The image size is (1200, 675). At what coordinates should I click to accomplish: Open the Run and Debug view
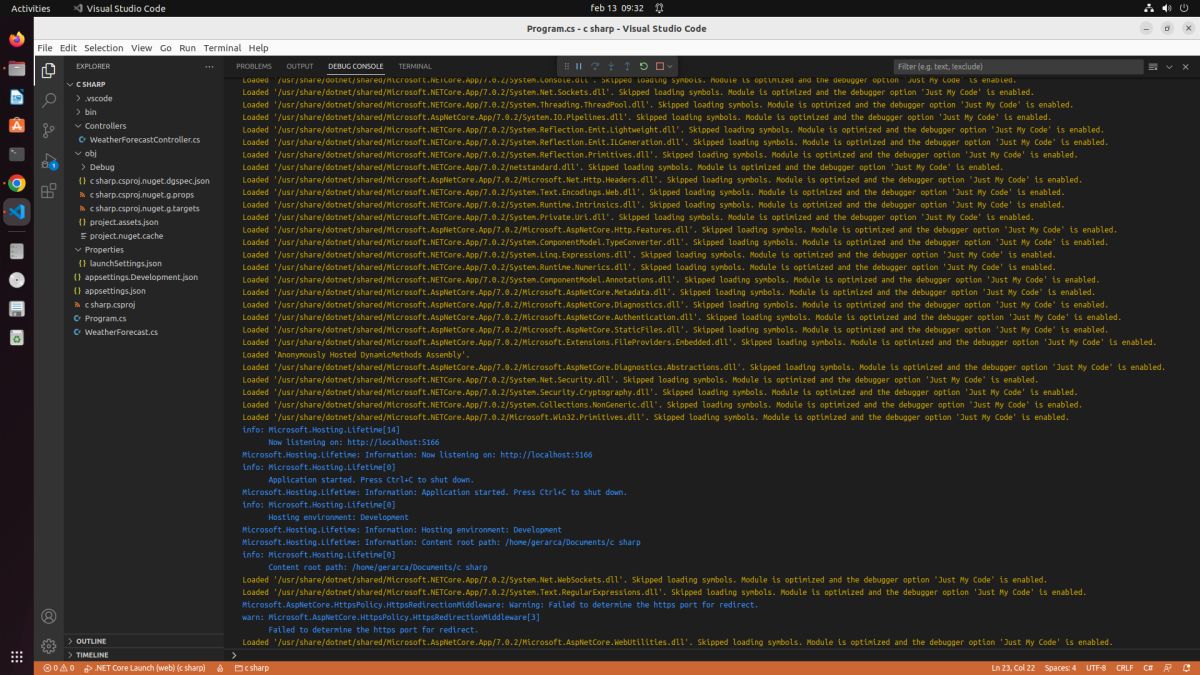tap(48, 160)
